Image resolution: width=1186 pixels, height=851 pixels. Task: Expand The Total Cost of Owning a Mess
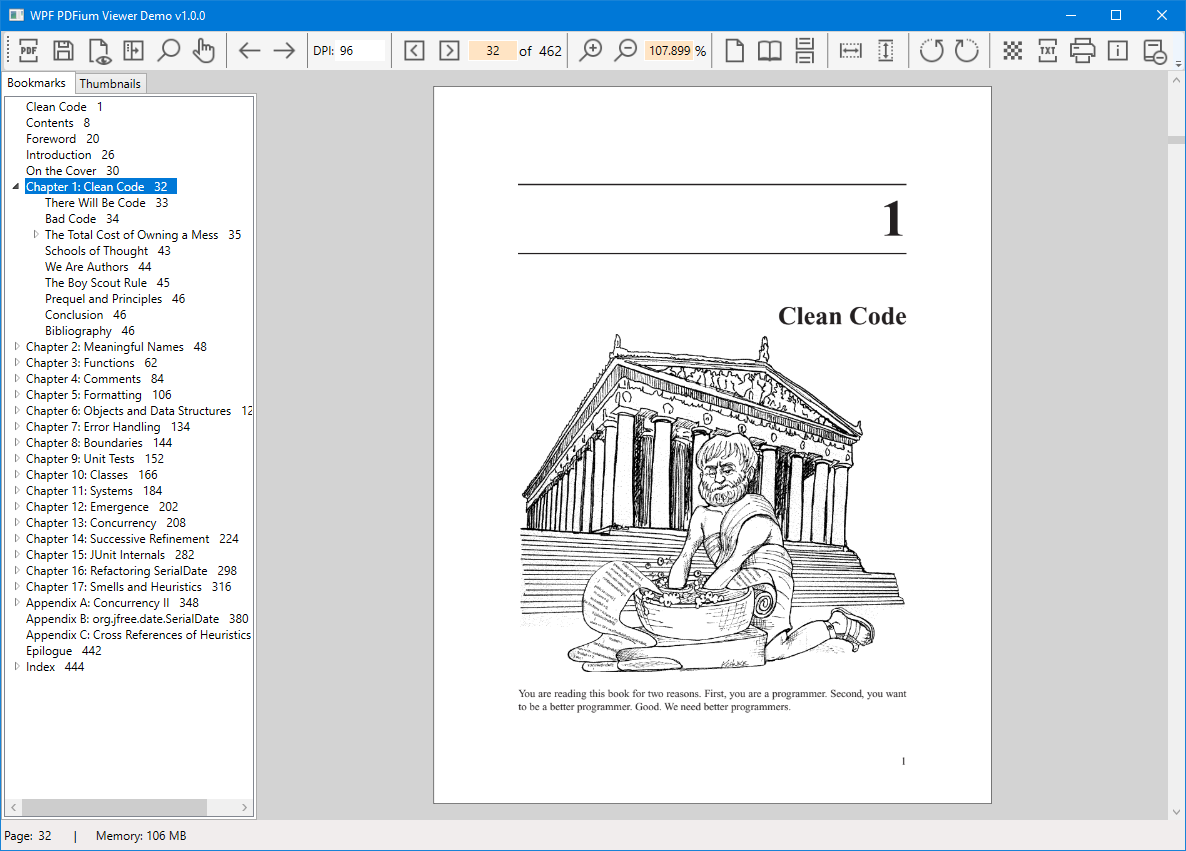tap(36, 234)
